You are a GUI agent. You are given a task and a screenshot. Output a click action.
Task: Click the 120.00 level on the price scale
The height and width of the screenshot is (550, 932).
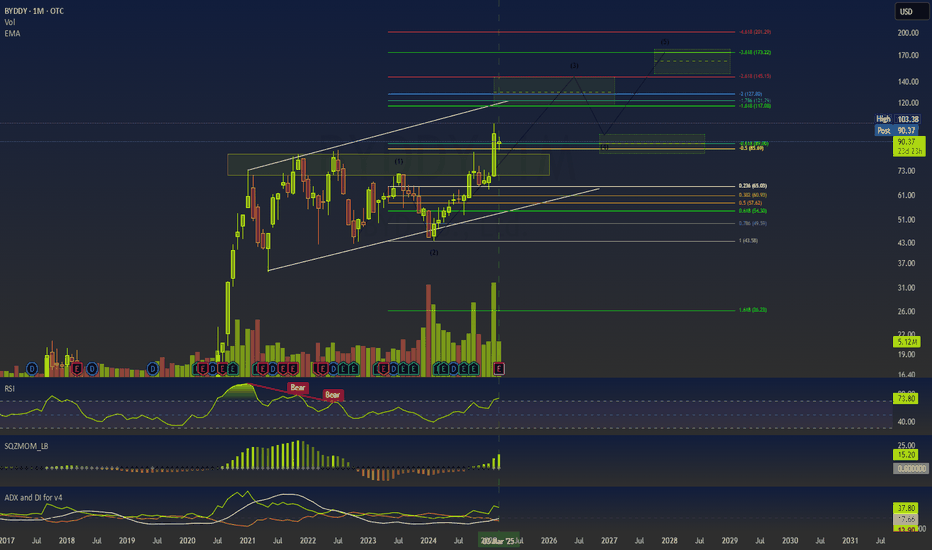[x=908, y=103]
